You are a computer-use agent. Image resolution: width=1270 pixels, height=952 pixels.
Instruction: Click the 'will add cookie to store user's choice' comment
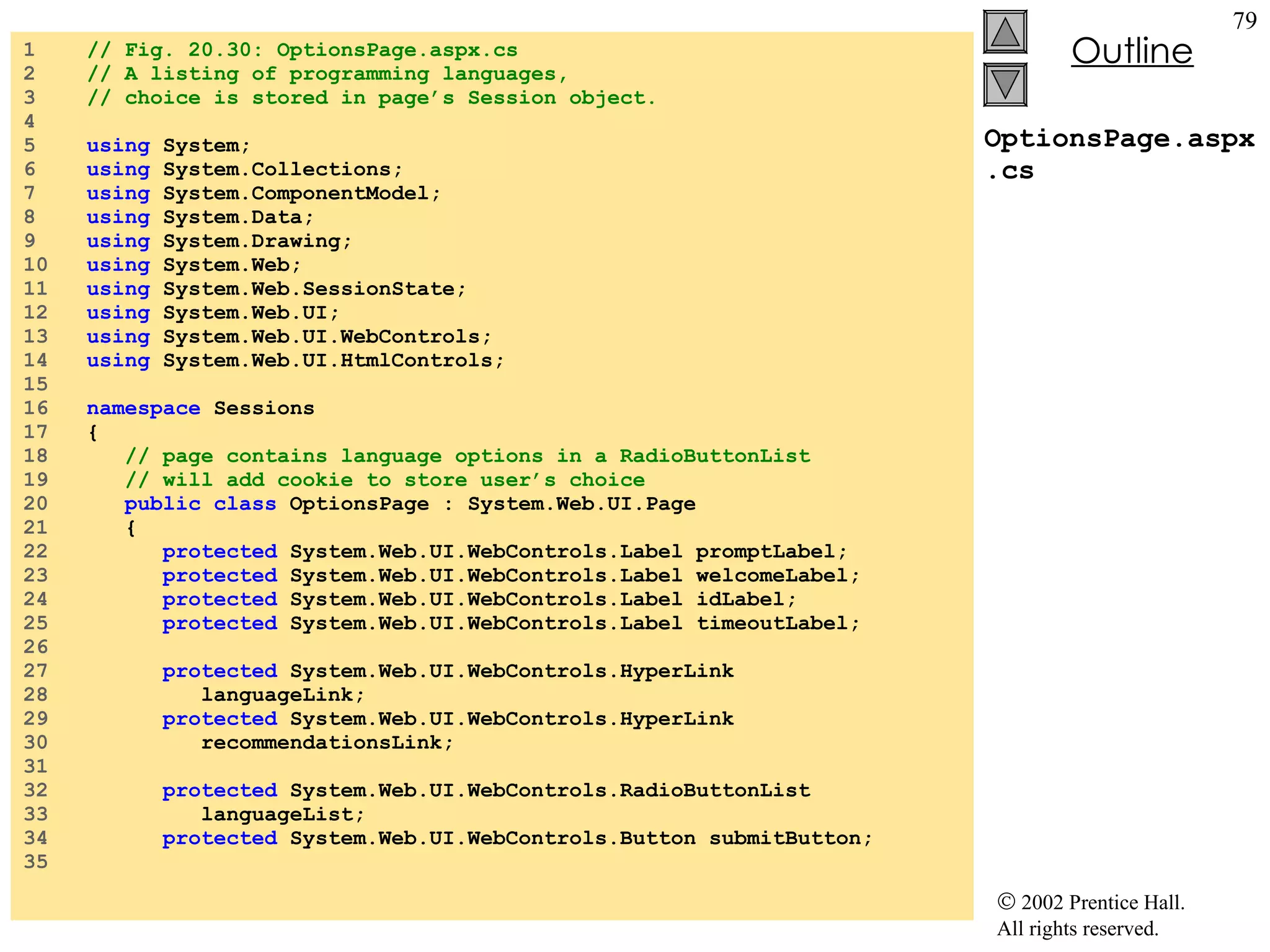click(x=384, y=480)
